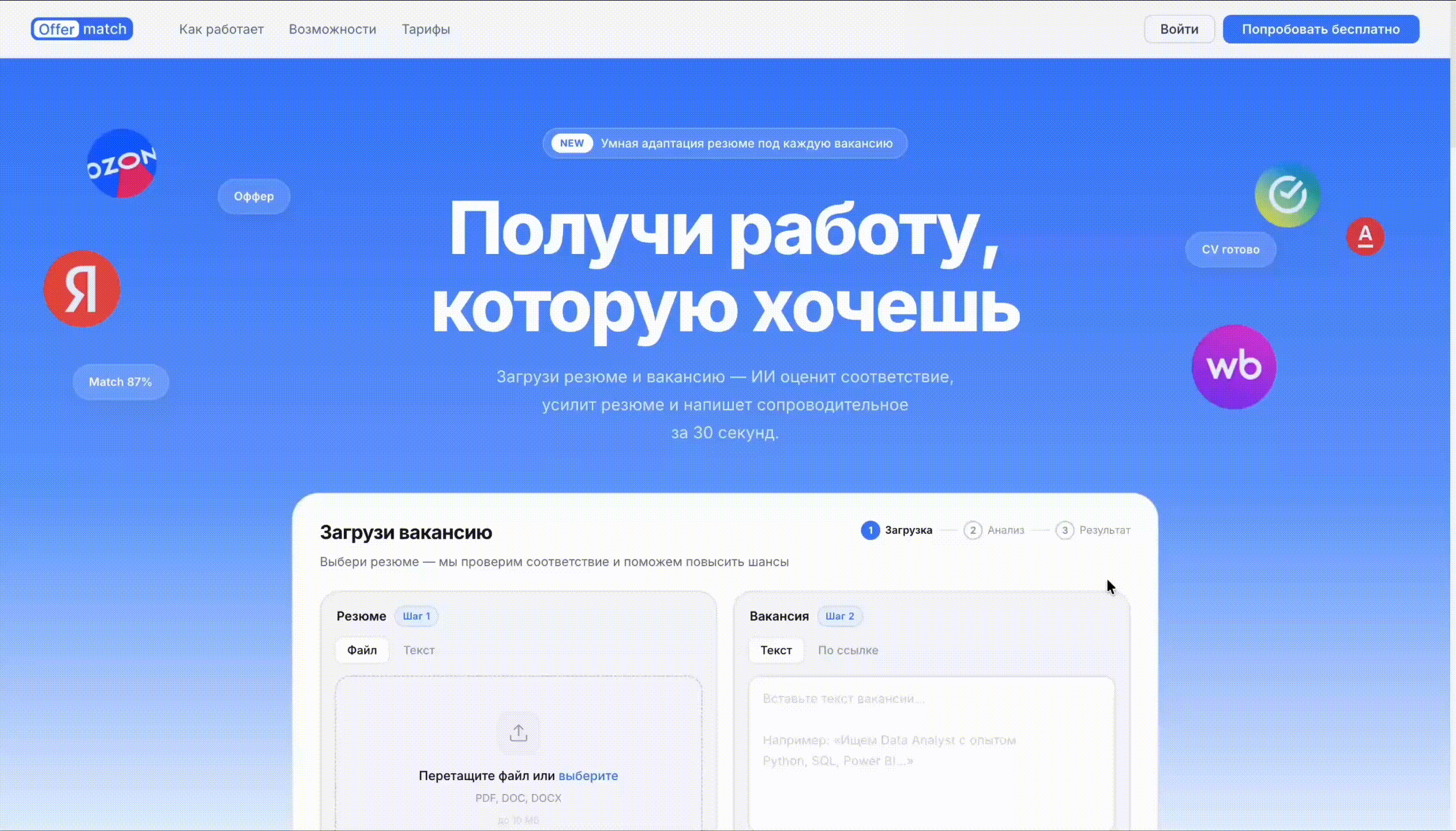Select the Файл tab in Резюме
Screen dimensions: 1456x831
pos(362,650)
